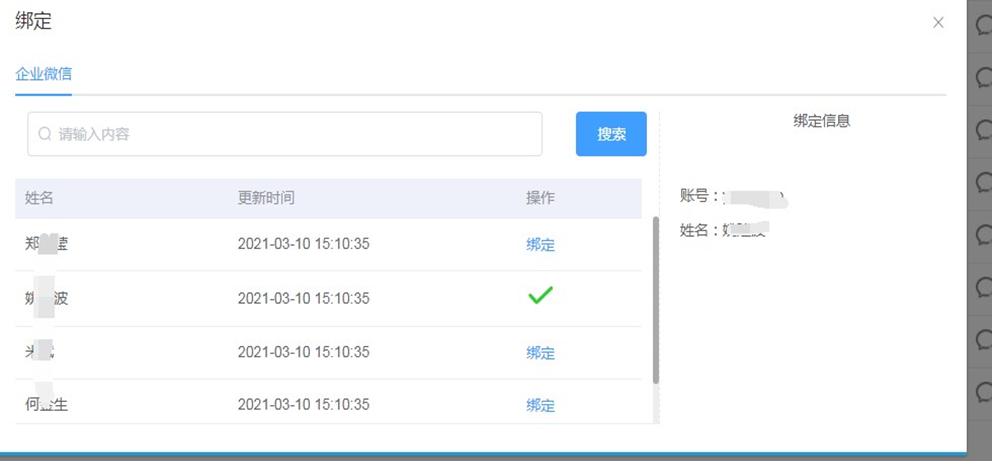The height and width of the screenshot is (461, 992).
Task: Close the 绑定 dialog with the X icon
Action: click(x=938, y=23)
